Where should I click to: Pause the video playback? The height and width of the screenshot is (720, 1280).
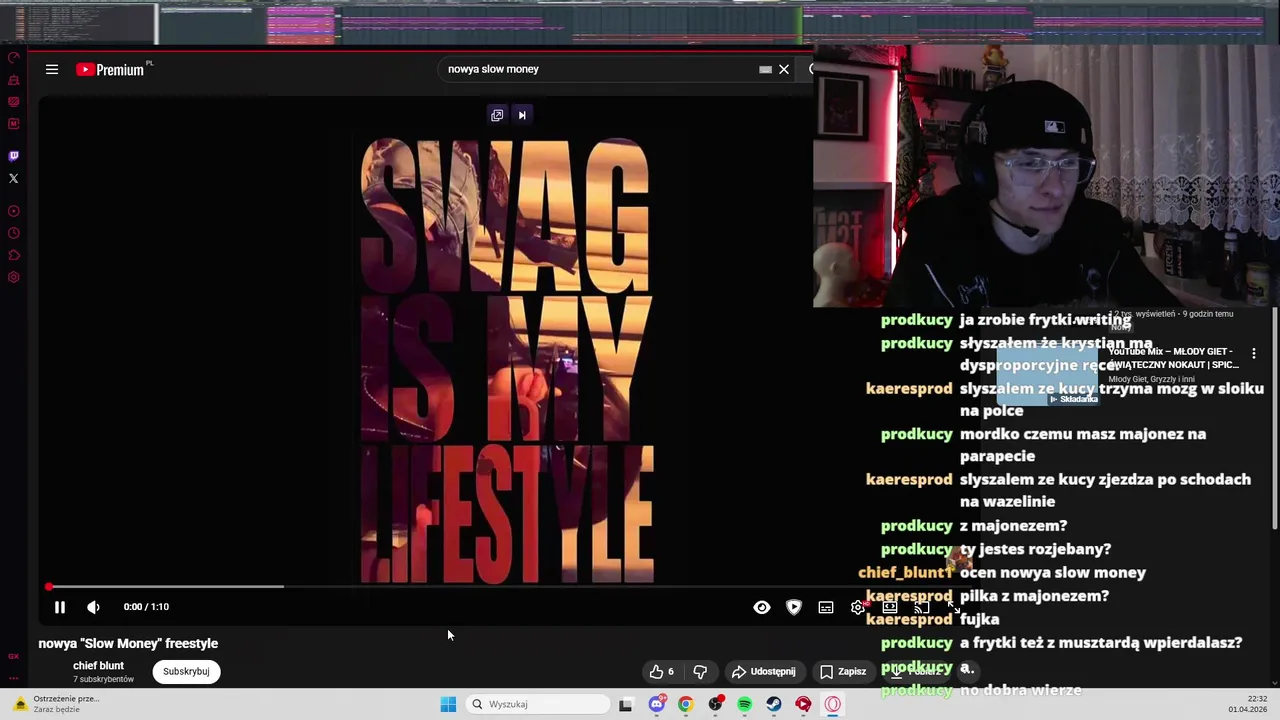tap(60, 607)
